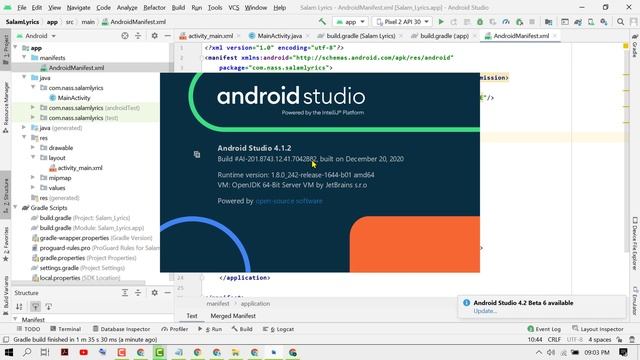640x360 pixels.
Task: Click the open-source software link
Action: point(289,201)
